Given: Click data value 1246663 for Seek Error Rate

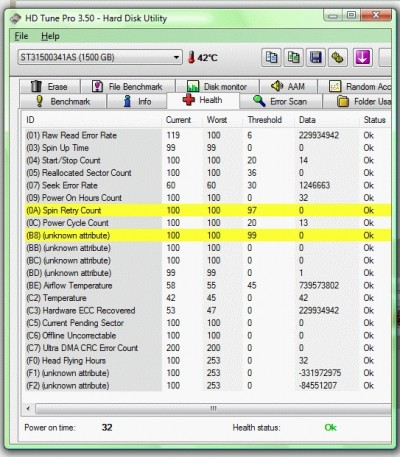Looking at the screenshot, I should (x=314, y=185).
